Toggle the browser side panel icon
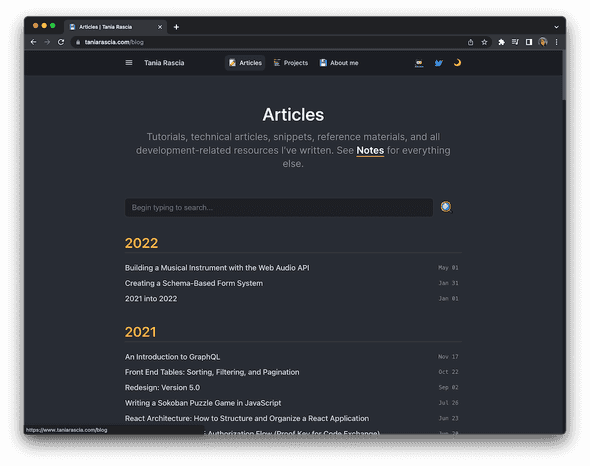Viewport: 590px width, 466px height. click(529, 42)
